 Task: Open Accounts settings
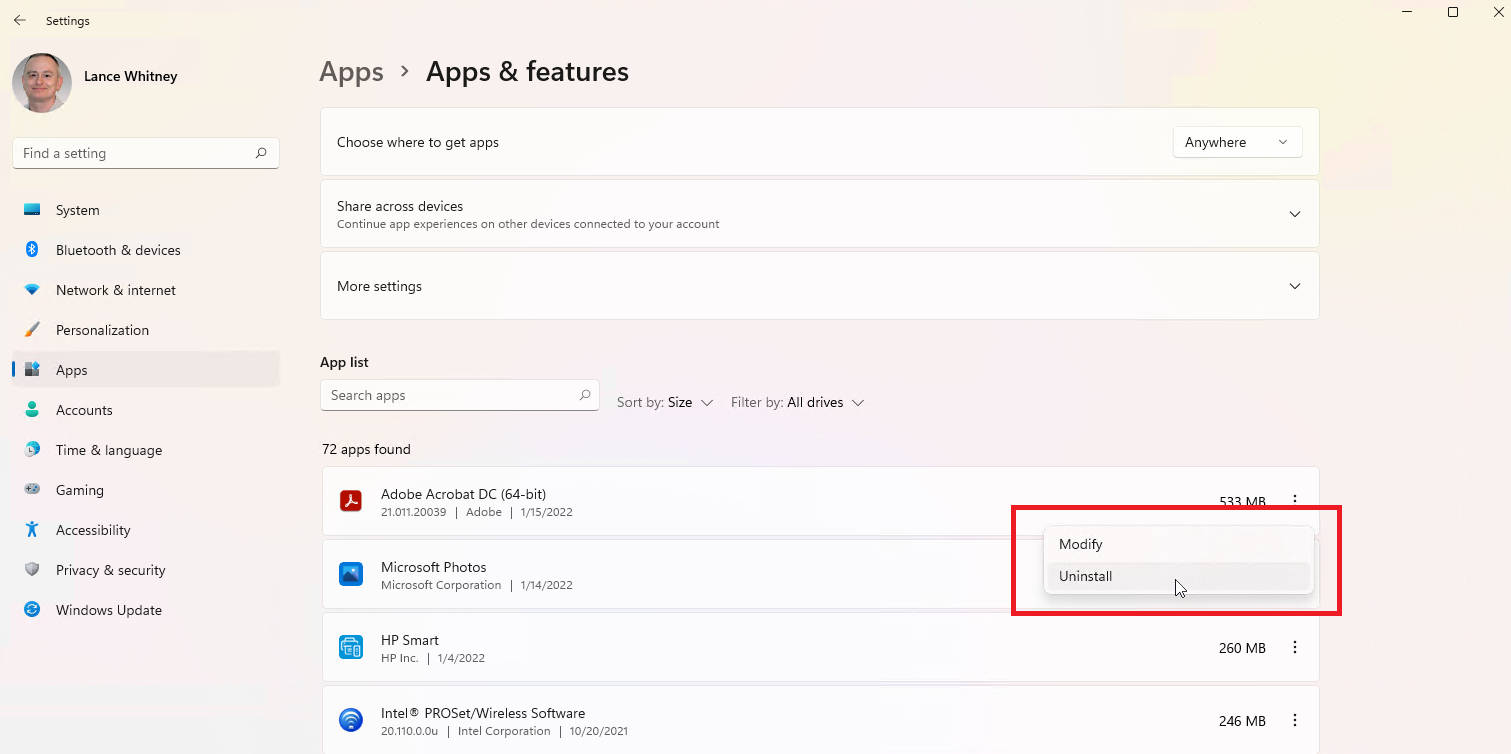(x=146, y=410)
